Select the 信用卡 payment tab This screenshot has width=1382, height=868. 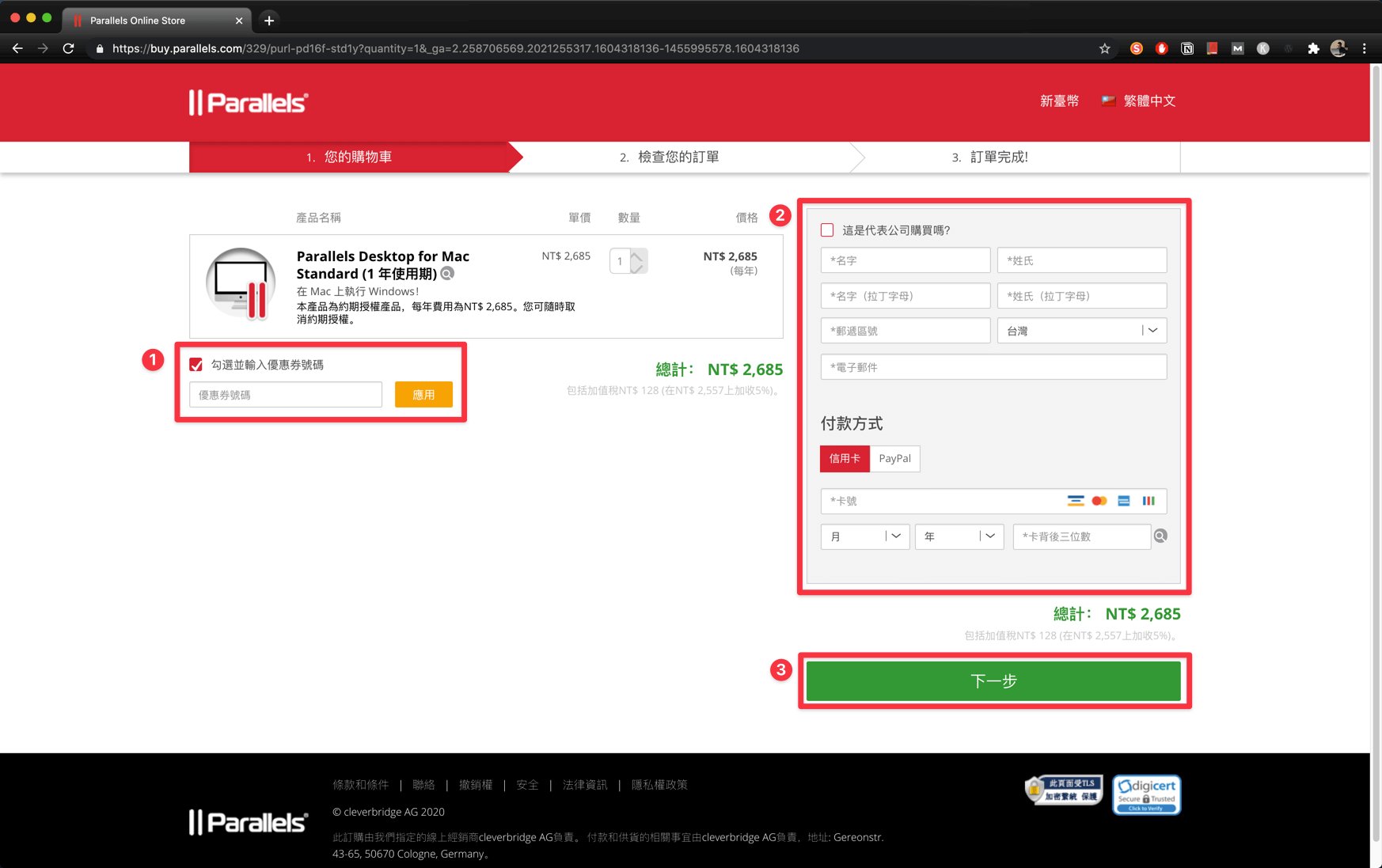point(845,459)
